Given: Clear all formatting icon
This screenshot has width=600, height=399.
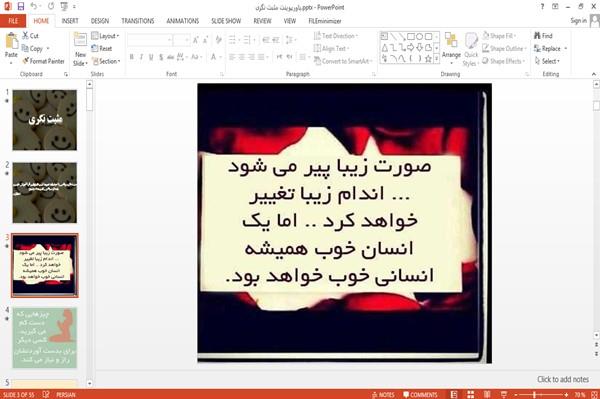Looking at the screenshot, I should point(218,39).
